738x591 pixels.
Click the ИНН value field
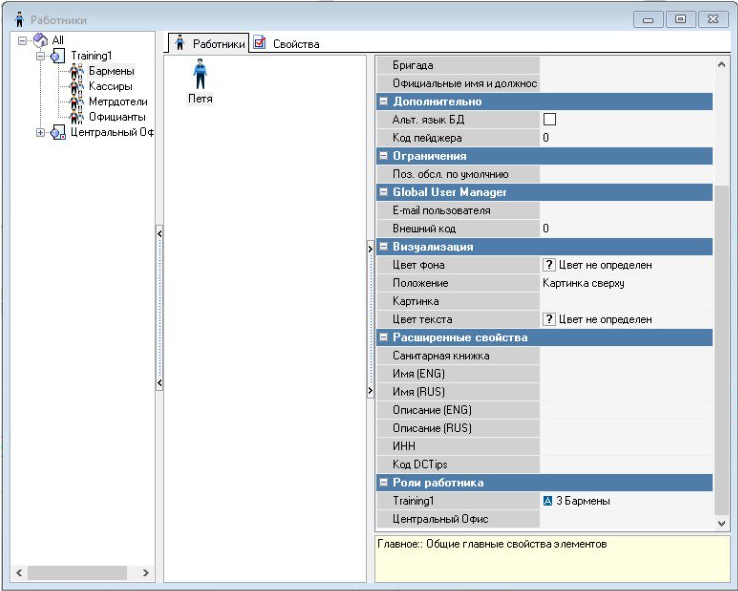click(625, 446)
